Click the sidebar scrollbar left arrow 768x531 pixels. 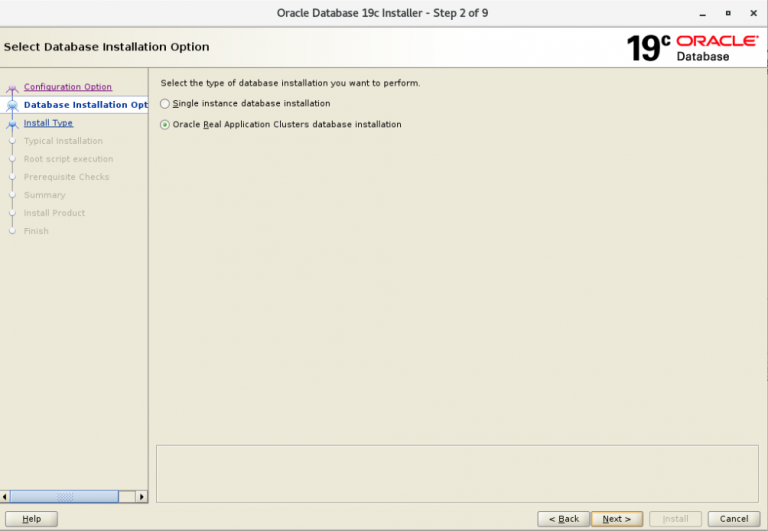click(x=6, y=497)
